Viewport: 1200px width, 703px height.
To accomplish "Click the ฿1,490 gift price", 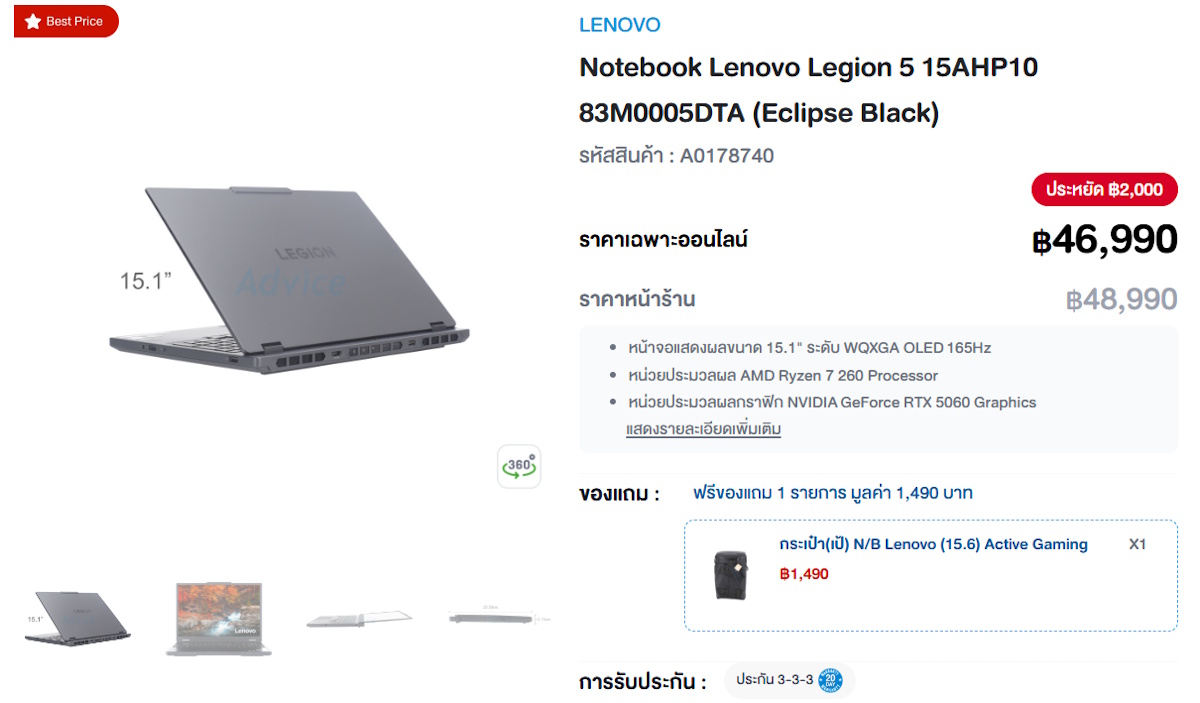I will [x=804, y=574].
